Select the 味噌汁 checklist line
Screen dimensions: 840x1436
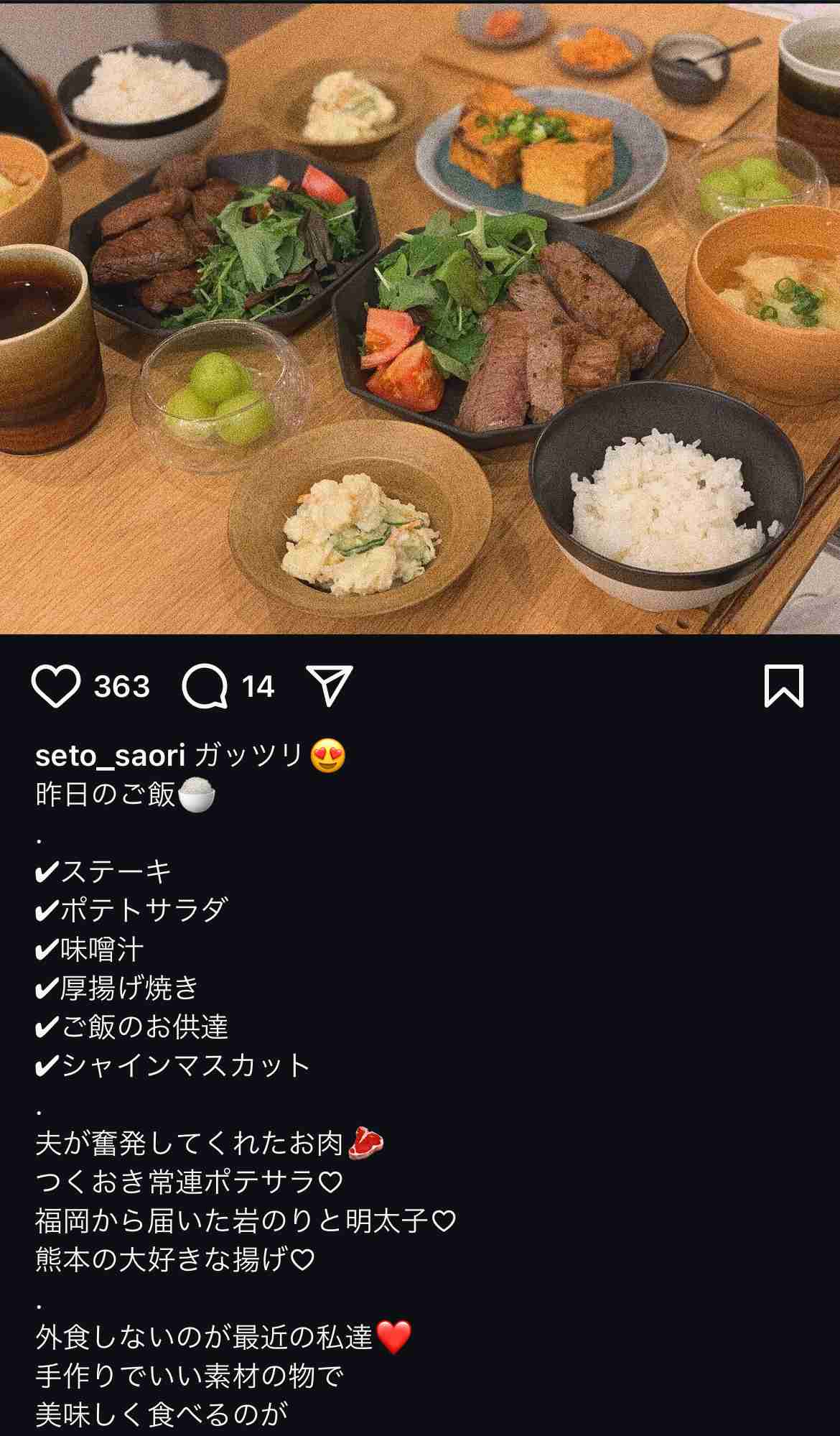[x=90, y=950]
